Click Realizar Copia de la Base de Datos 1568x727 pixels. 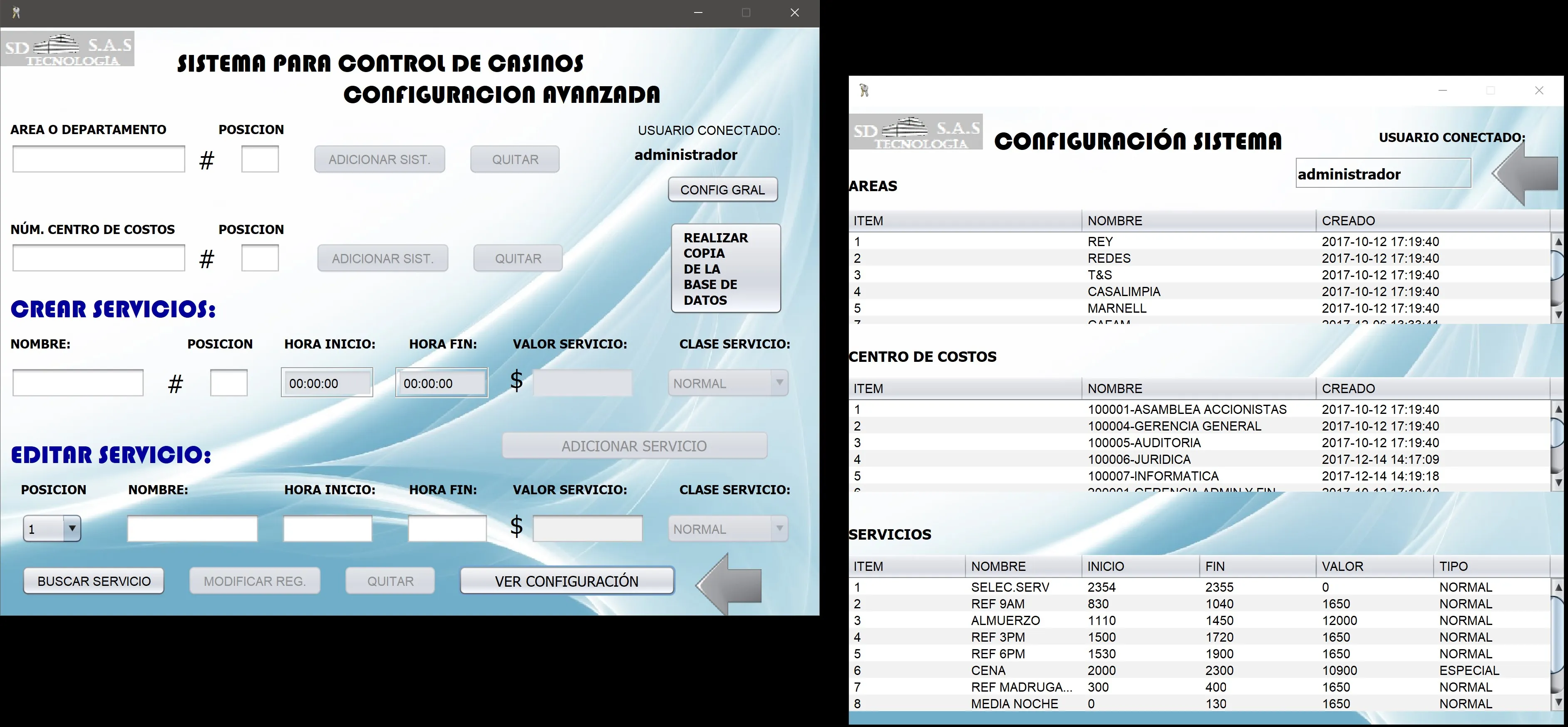pos(726,269)
